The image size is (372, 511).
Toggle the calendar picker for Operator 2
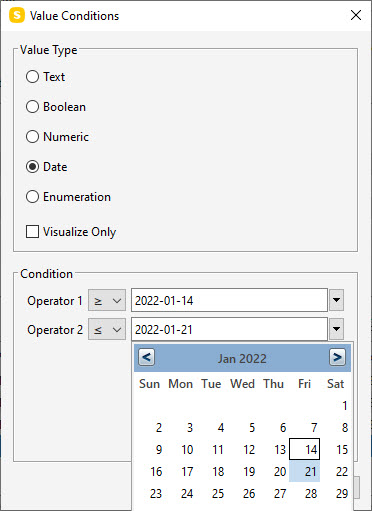pyautogui.click(x=337, y=329)
